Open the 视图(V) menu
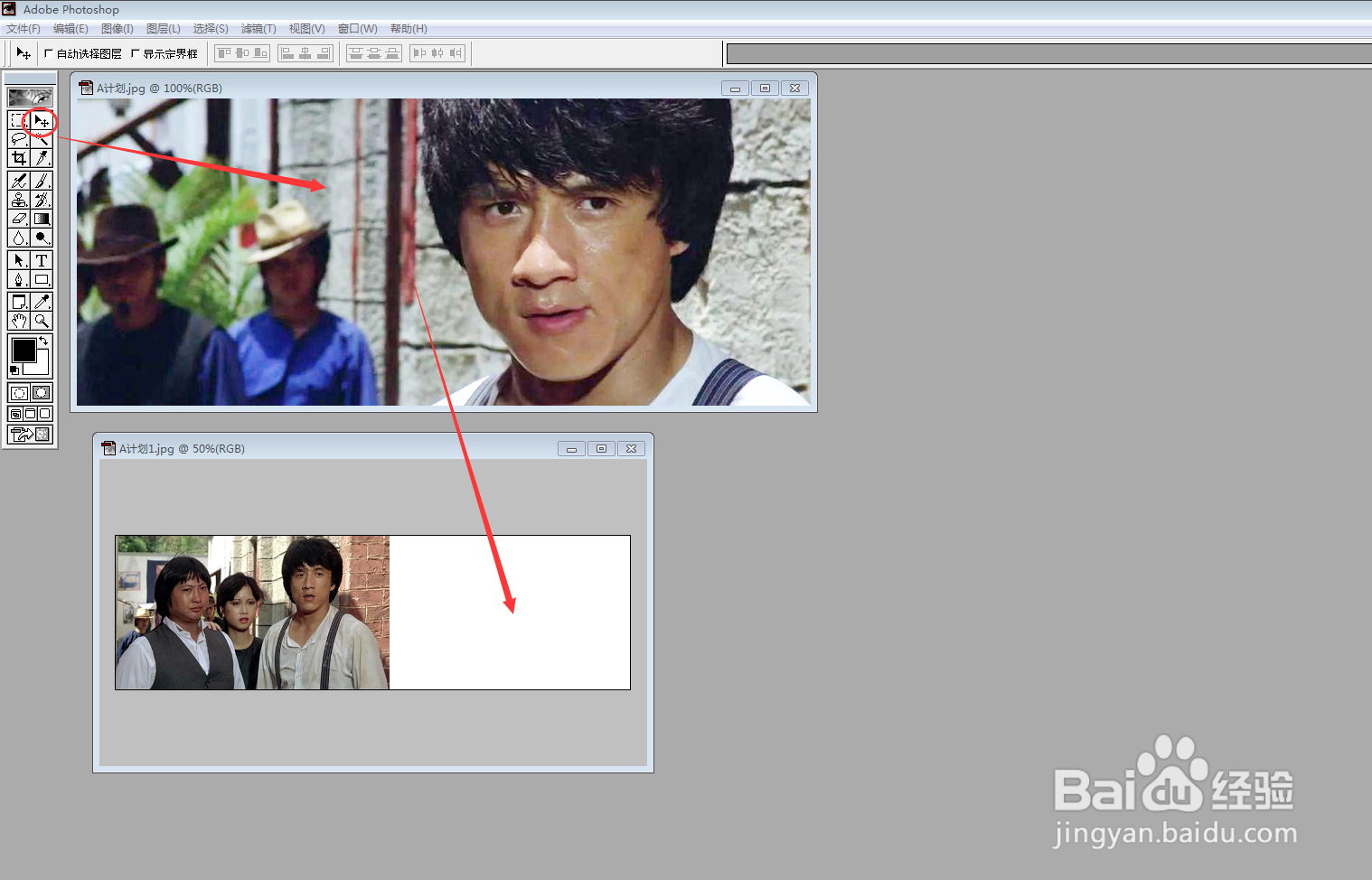 [x=306, y=29]
